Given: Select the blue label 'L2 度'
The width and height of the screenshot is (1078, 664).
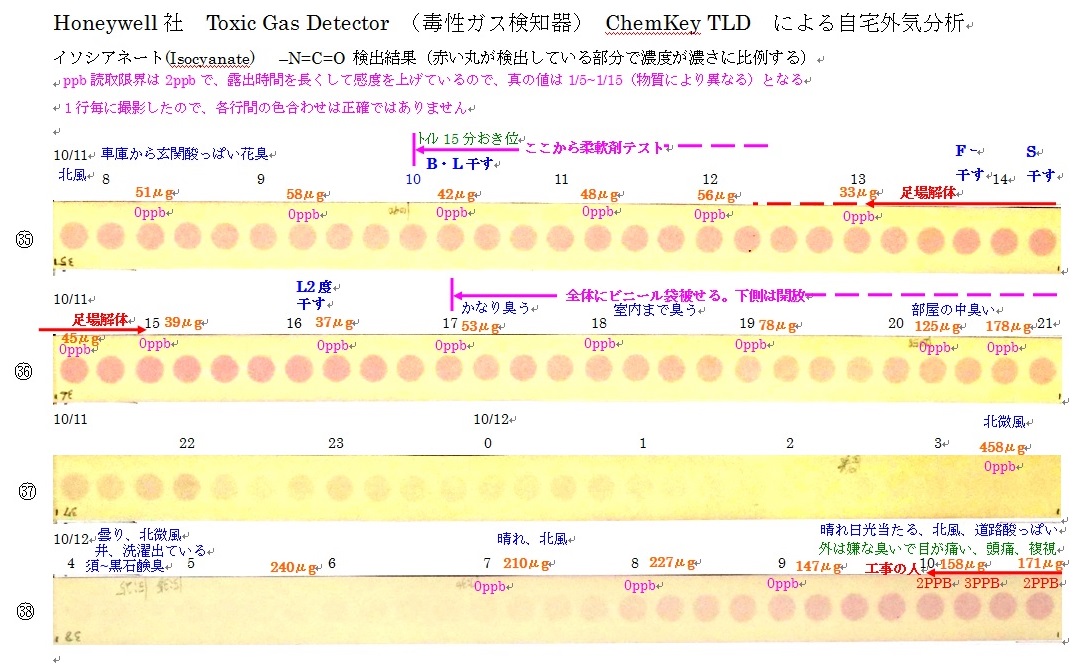Looking at the screenshot, I should point(314,287).
